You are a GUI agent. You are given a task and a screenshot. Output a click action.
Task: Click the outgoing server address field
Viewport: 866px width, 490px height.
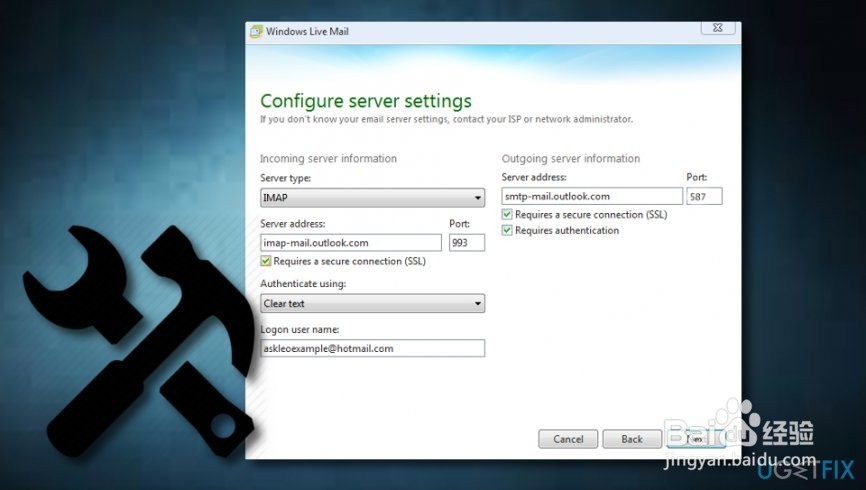(592, 196)
